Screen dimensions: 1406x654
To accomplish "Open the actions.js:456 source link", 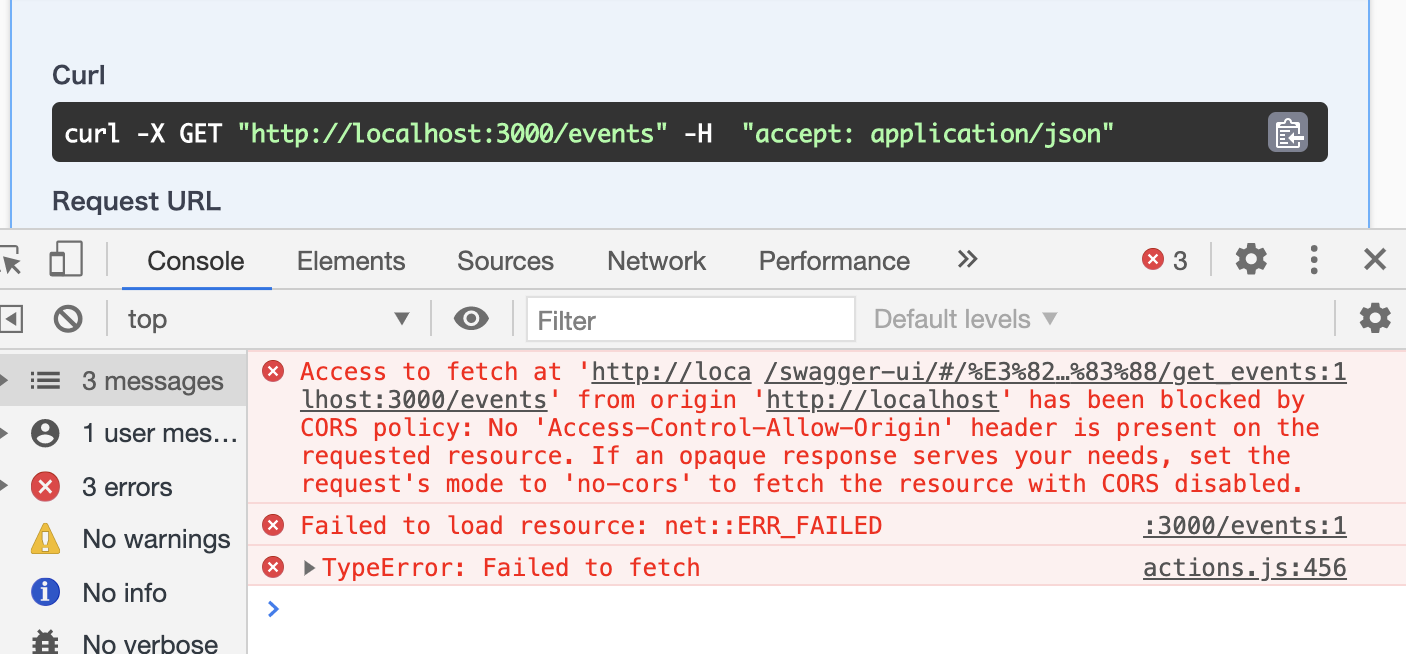I will tap(1244, 568).
